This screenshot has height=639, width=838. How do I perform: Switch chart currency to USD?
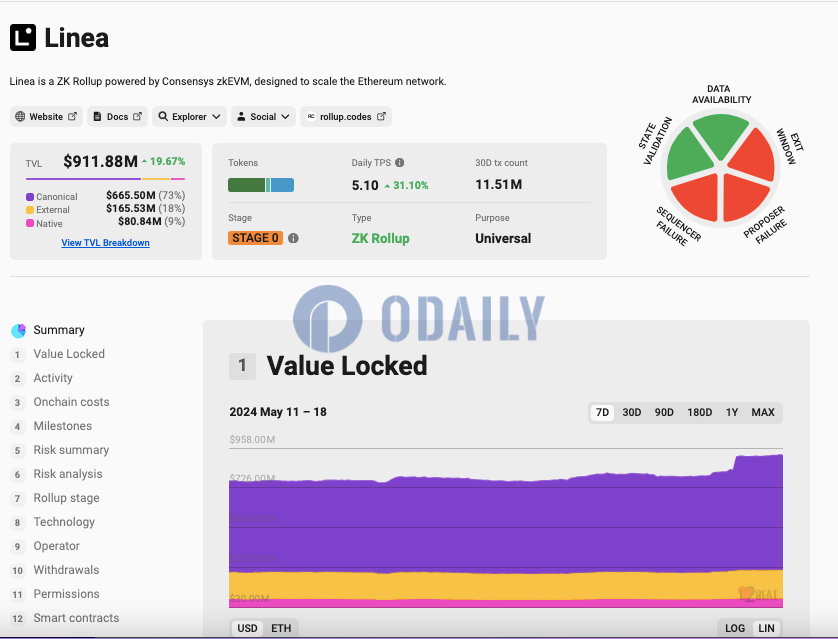pos(247,628)
